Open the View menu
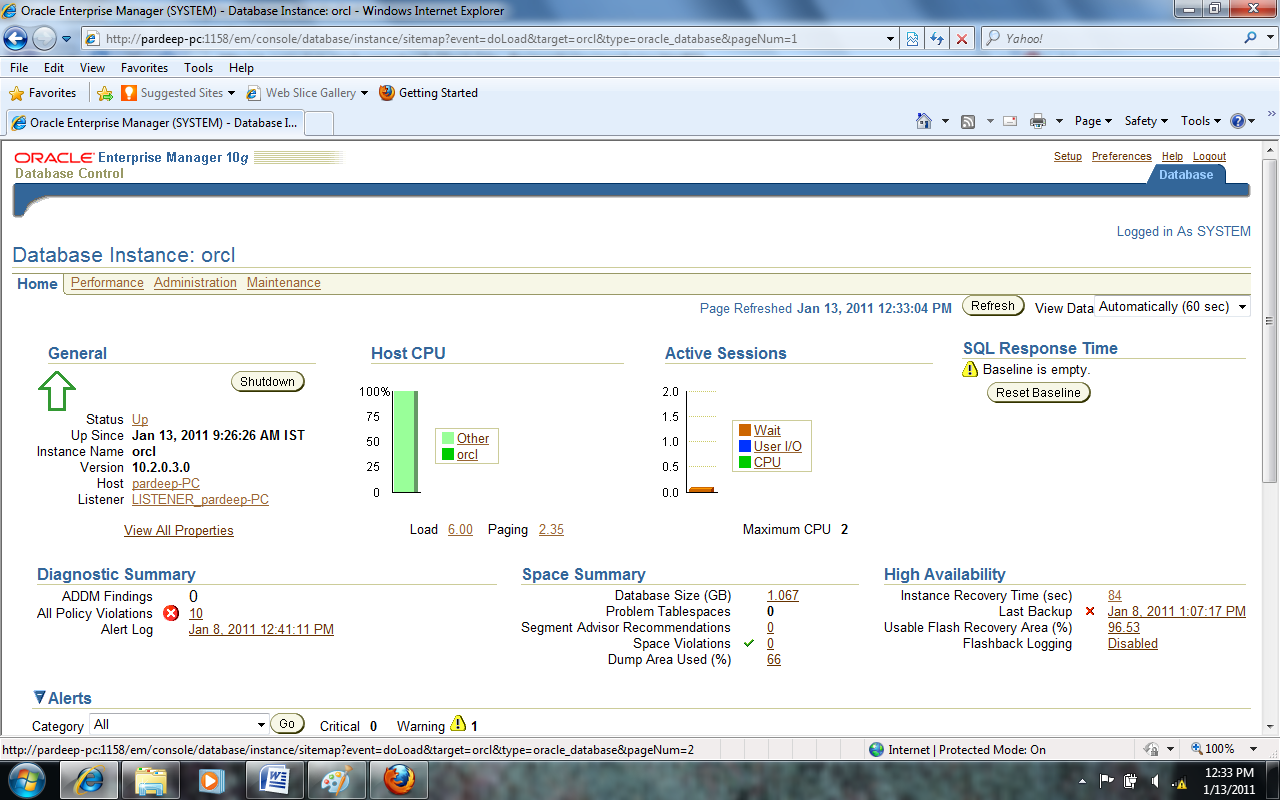Viewport: 1280px width, 800px height. 92,68
